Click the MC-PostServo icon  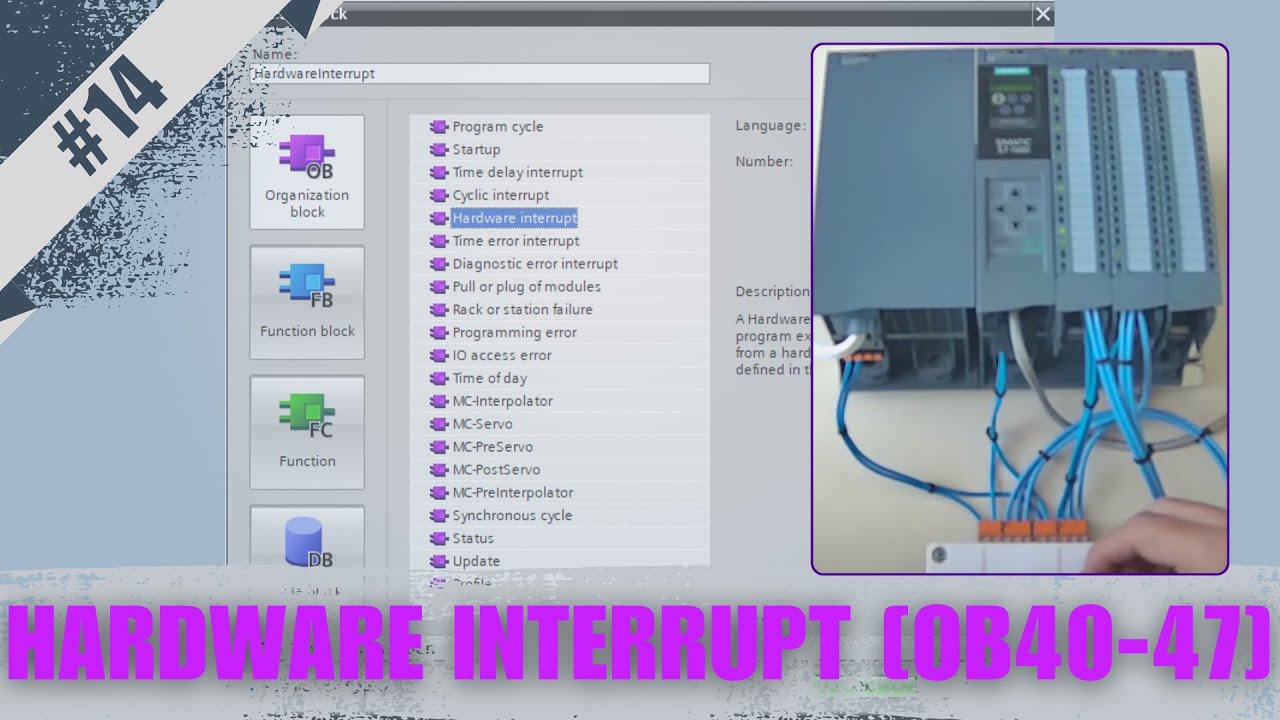438,470
